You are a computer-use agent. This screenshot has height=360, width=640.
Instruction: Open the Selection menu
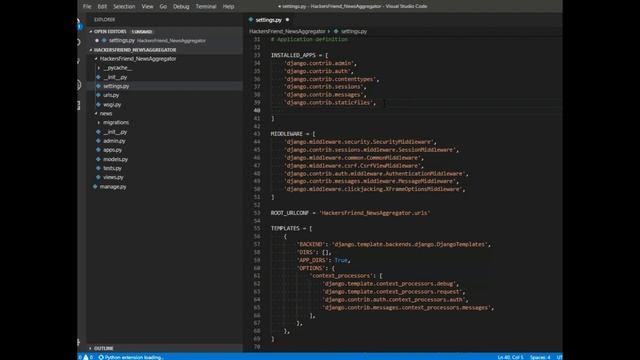click(x=124, y=6)
